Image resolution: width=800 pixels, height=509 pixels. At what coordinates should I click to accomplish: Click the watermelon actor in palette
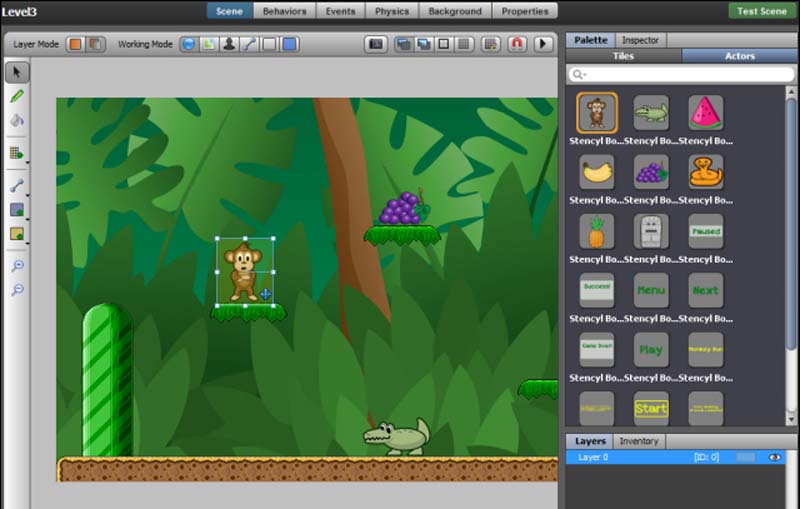tap(706, 112)
